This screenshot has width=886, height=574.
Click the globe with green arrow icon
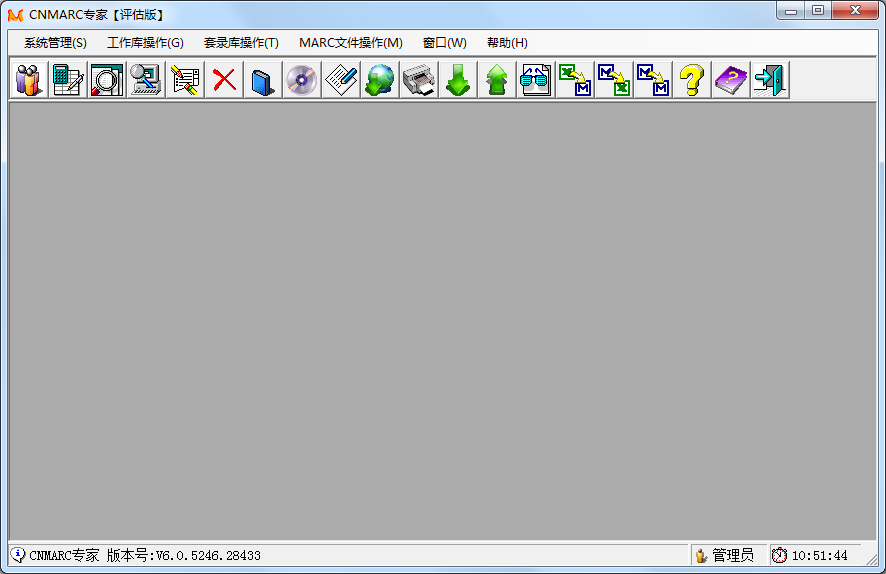[x=379, y=80]
